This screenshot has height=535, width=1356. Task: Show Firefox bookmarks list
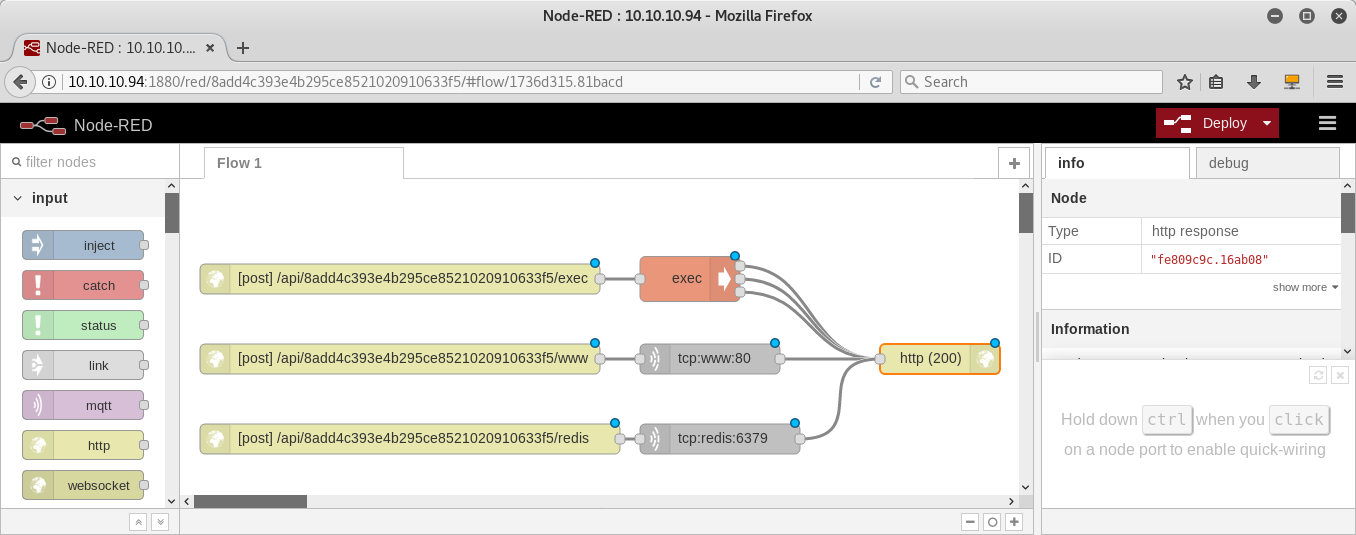[1217, 82]
